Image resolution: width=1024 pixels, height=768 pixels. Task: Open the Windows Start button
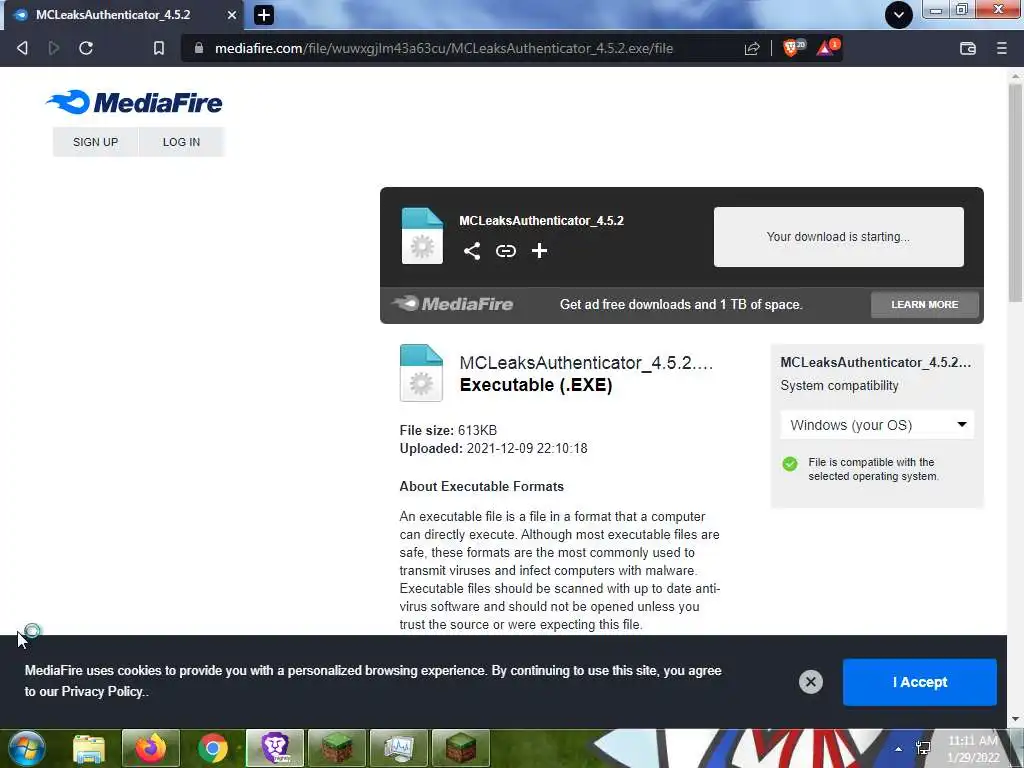[27, 748]
